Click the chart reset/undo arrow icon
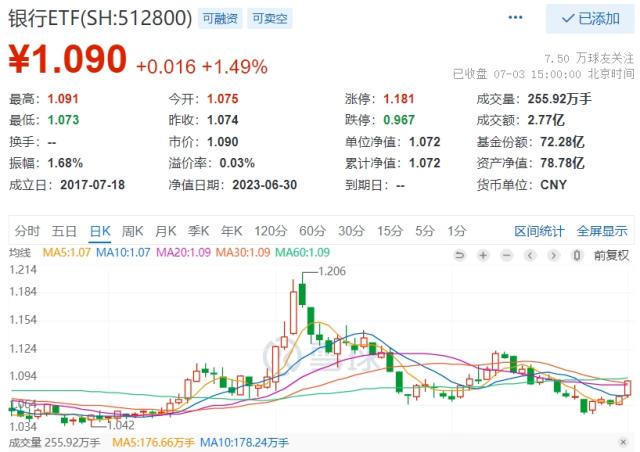 460,256
